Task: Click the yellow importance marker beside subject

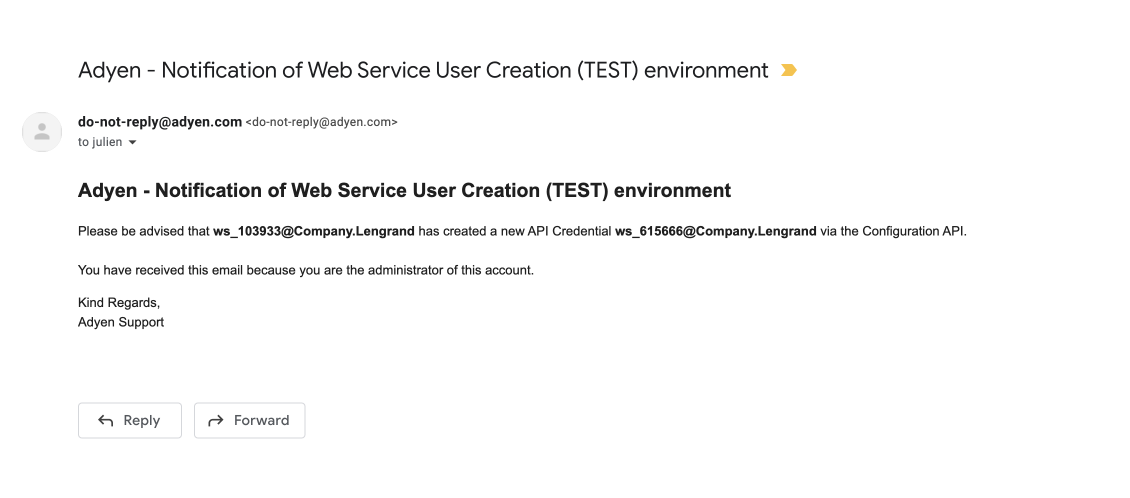Action: point(788,71)
